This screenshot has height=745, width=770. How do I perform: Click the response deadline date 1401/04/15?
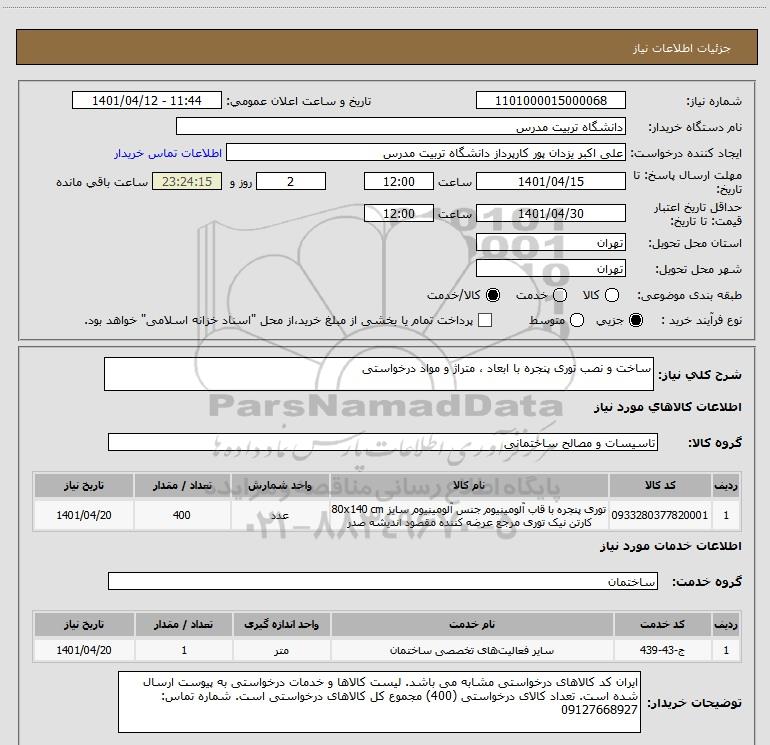(x=550, y=181)
